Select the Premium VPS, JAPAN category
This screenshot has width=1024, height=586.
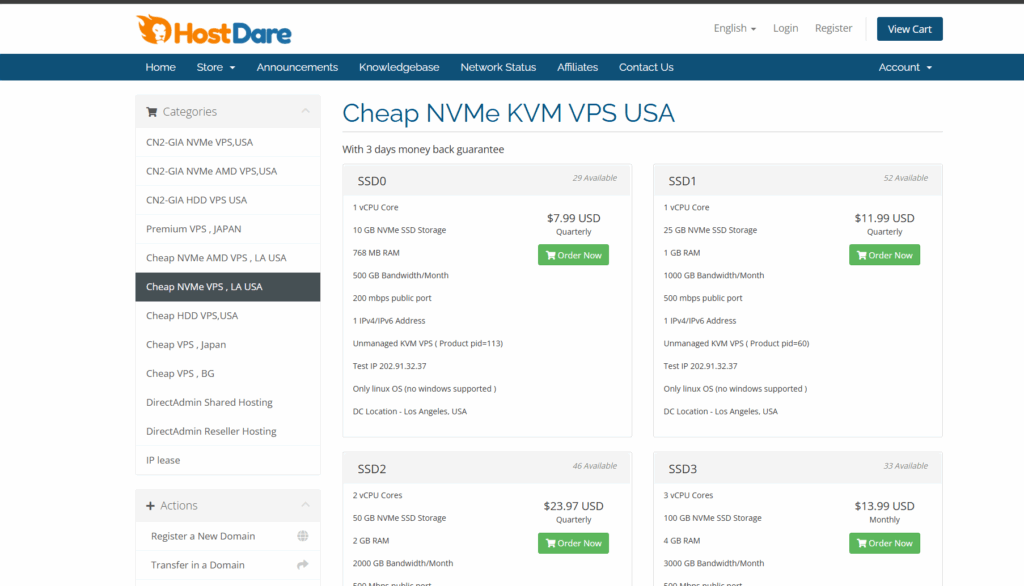[228, 229]
